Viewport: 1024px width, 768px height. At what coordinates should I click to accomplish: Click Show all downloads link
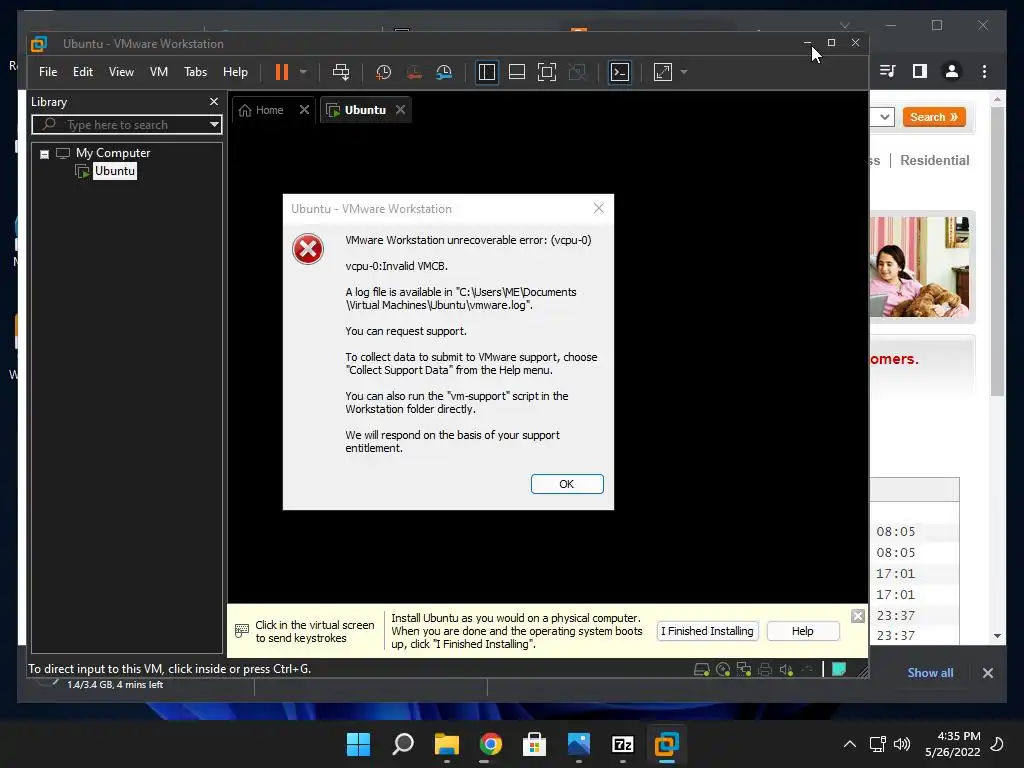(x=930, y=673)
